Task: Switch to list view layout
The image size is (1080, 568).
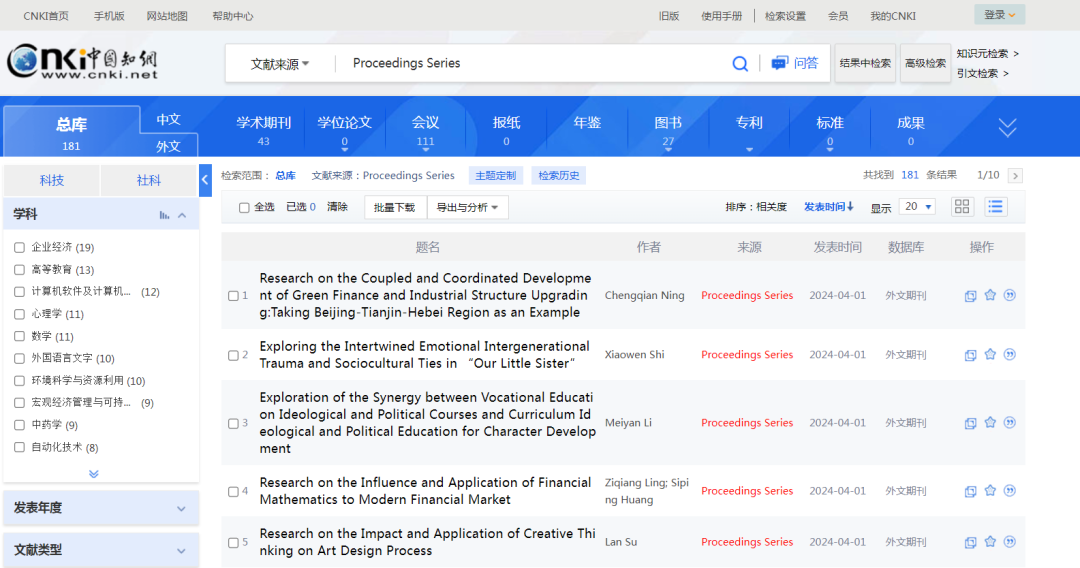Action: pos(995,207)
